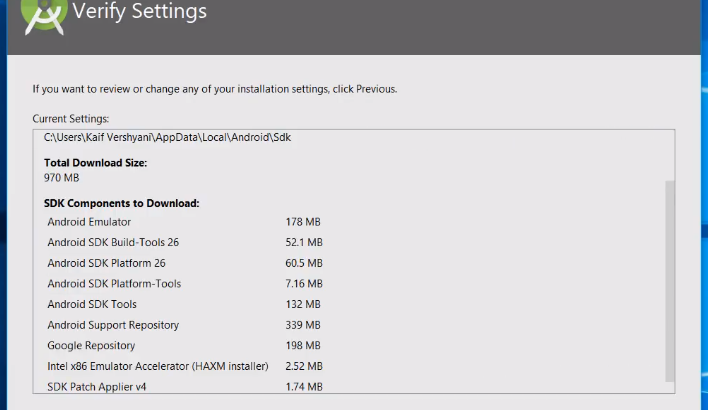Click the 339 MB size value
Screen dimensions: 708x410
coord(303,325)
